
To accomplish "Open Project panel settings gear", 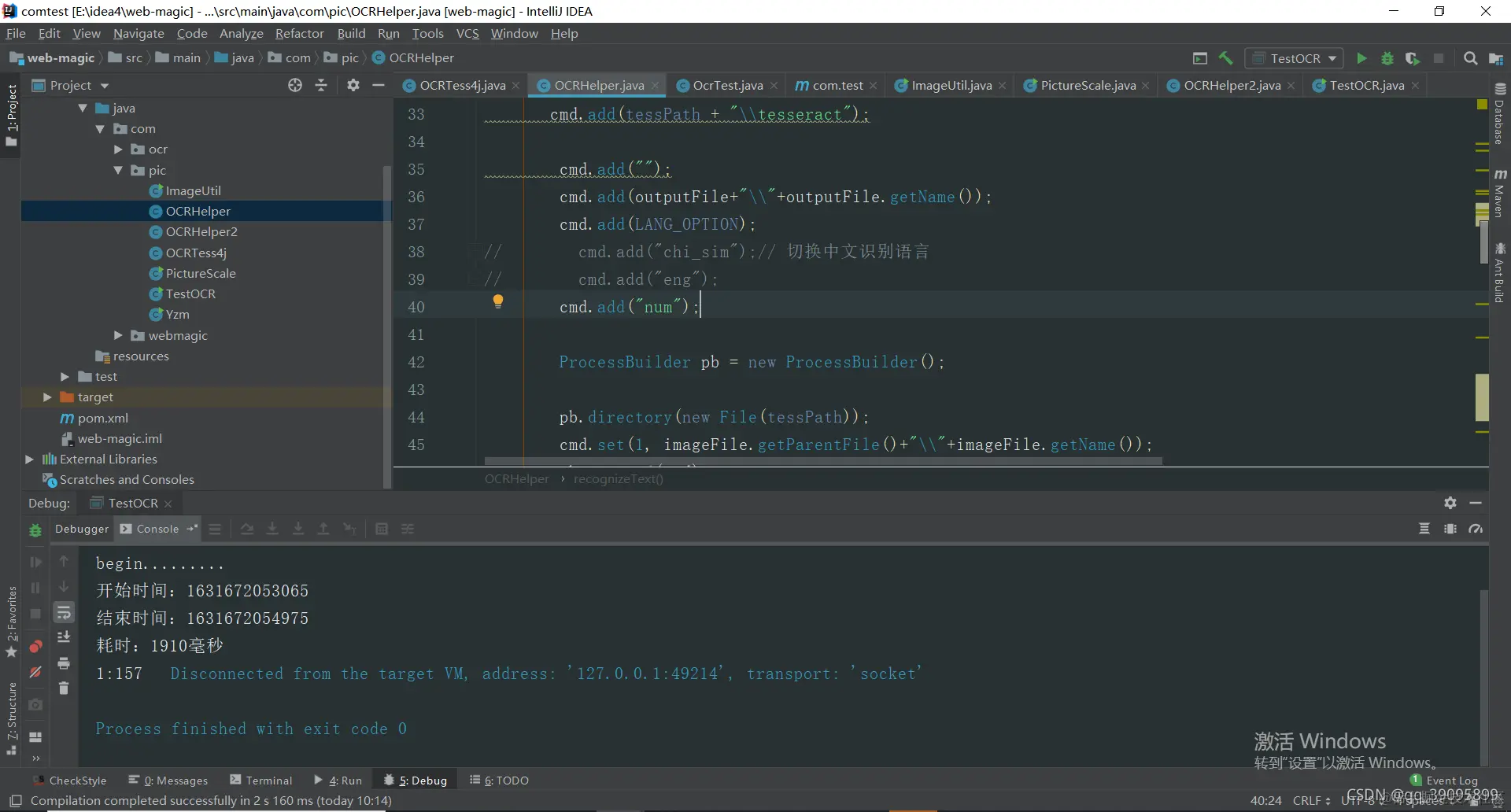I will click(353, 85).
